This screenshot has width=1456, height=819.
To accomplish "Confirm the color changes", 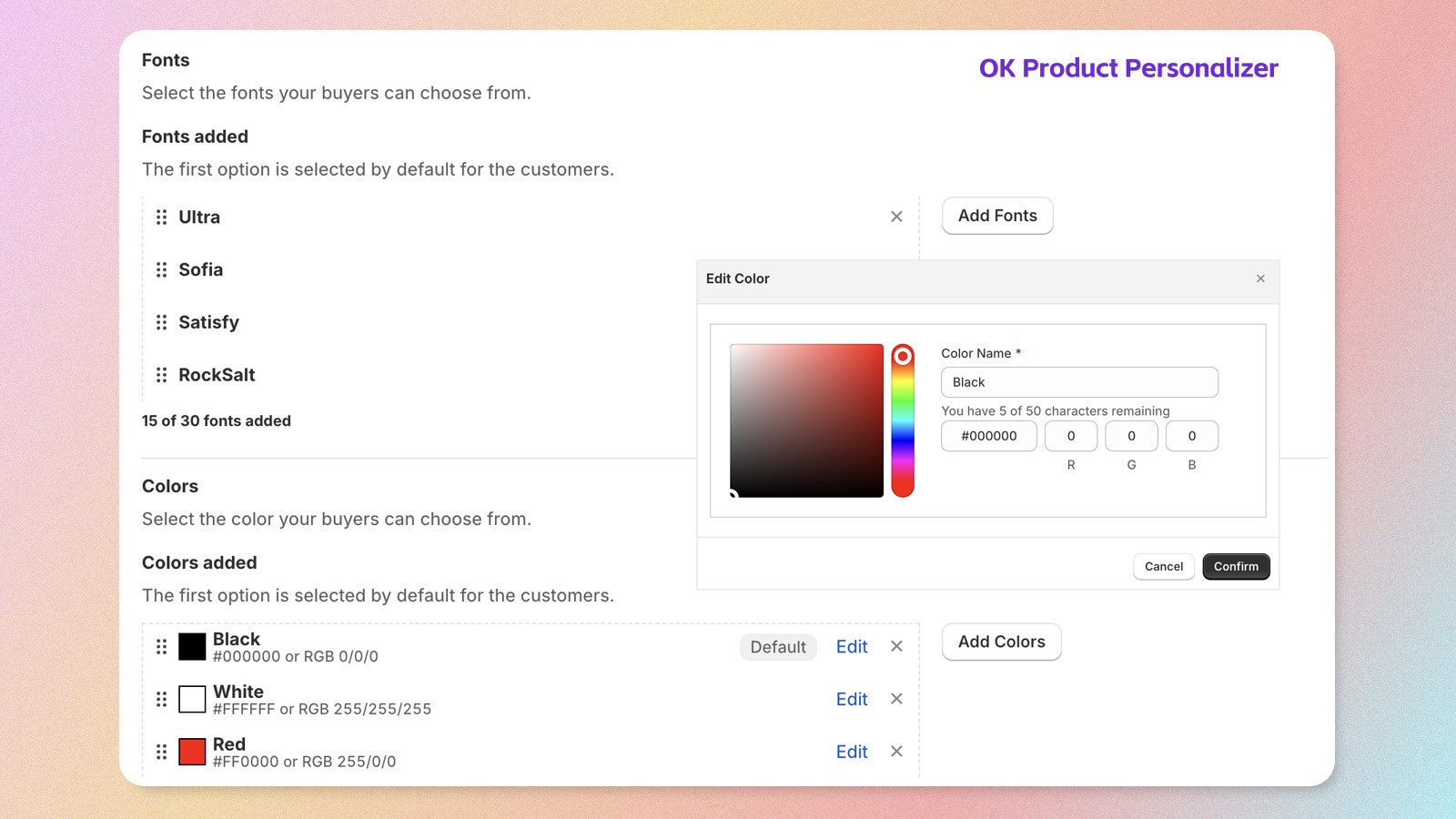I will [1236, 566].
